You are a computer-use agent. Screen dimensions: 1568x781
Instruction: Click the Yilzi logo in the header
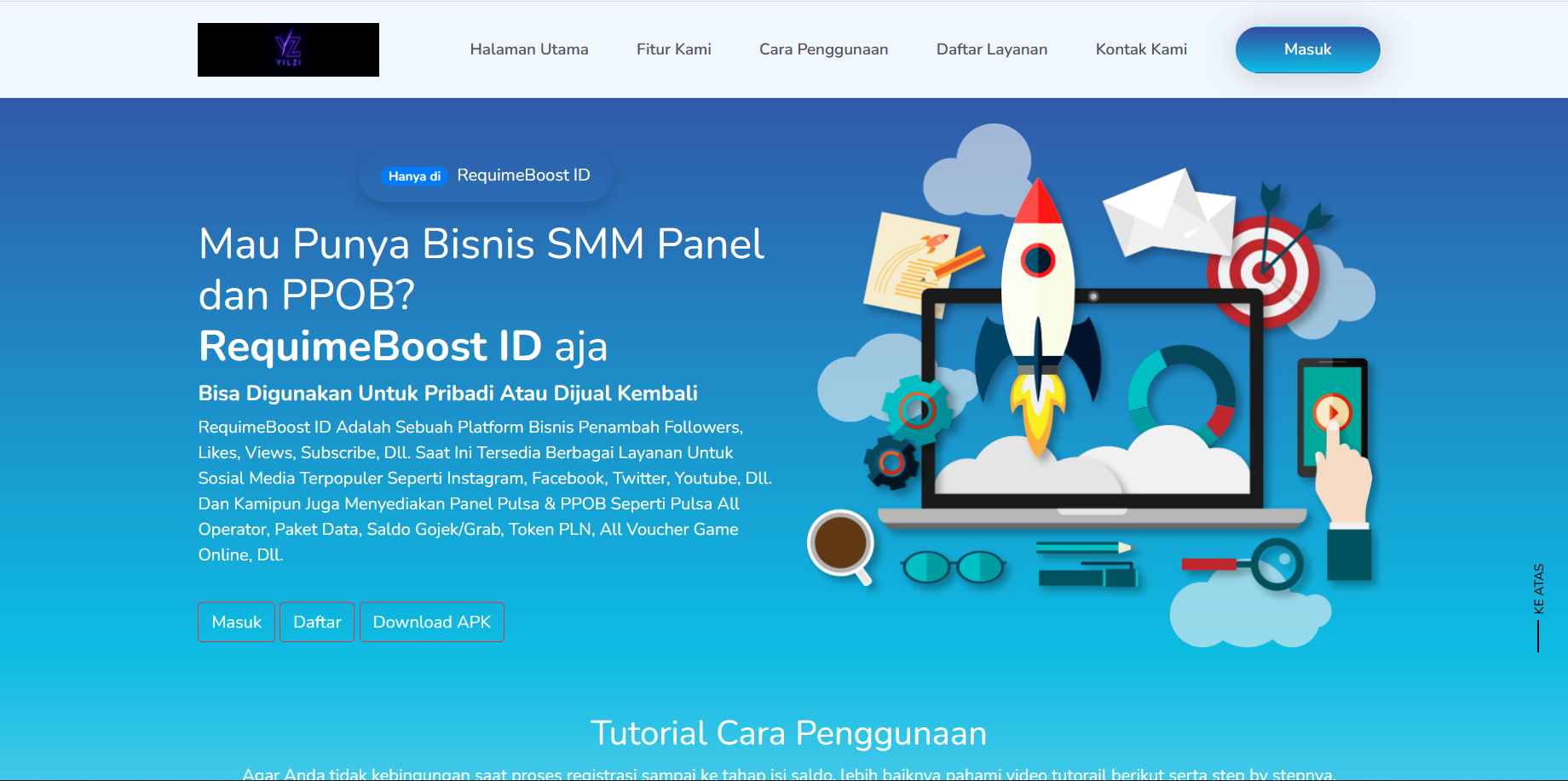pos(288,49)
